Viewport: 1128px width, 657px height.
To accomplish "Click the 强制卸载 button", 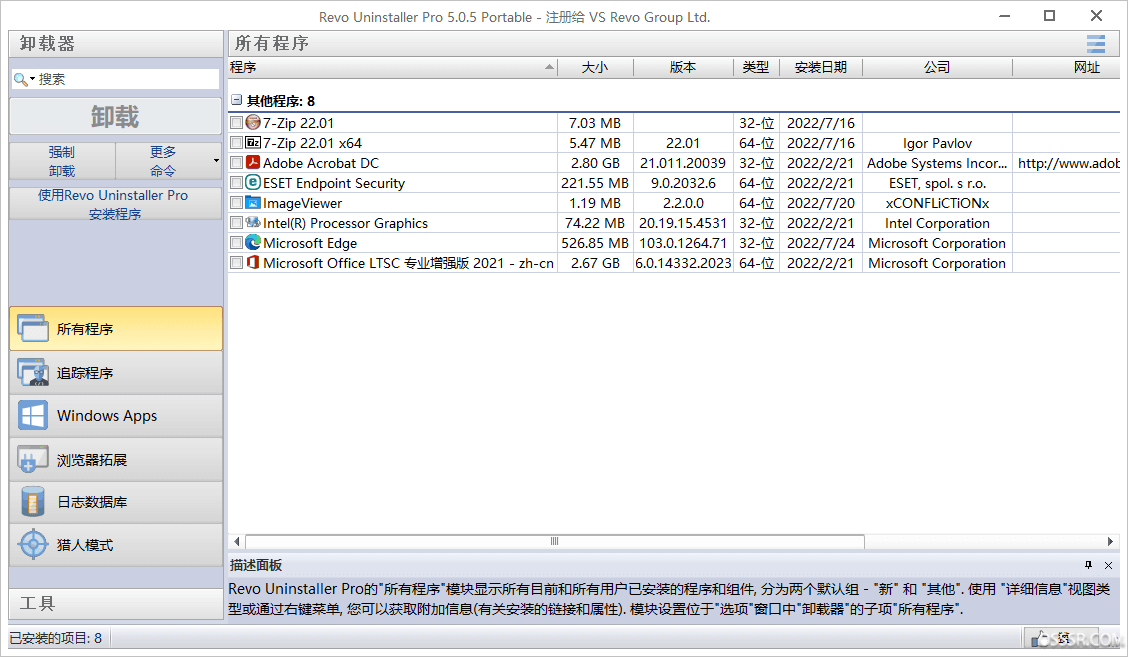I will point(62,161).
